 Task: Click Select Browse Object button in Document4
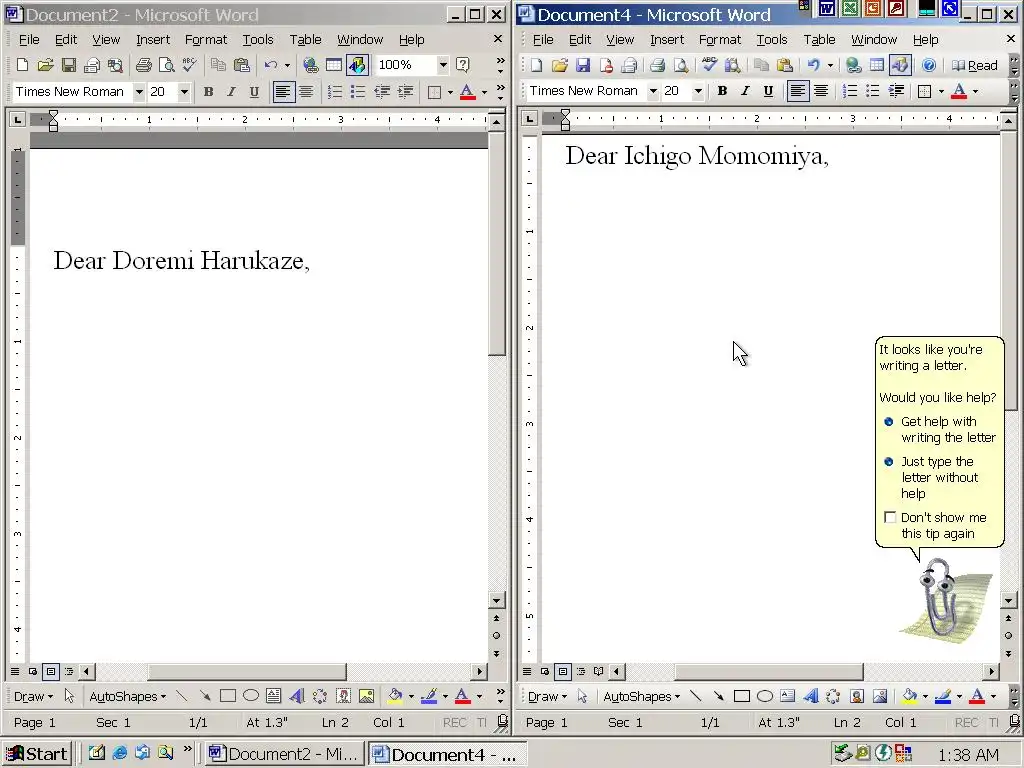click(x=1008, y=635)
